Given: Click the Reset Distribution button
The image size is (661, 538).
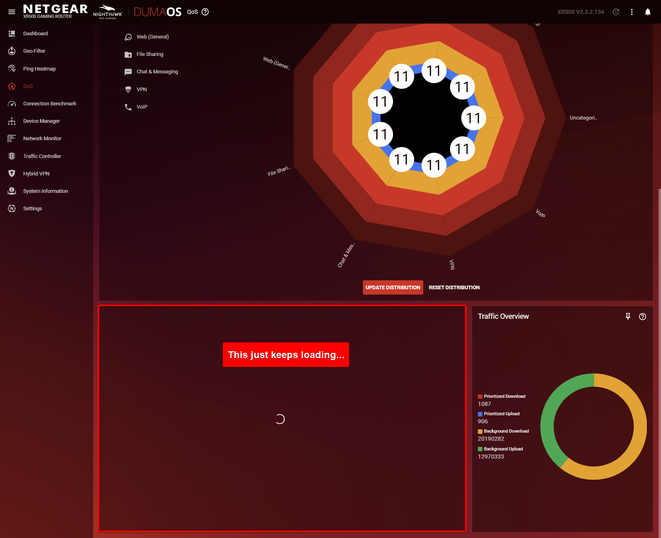Looking at the screenshot, I should pos(454,287).
